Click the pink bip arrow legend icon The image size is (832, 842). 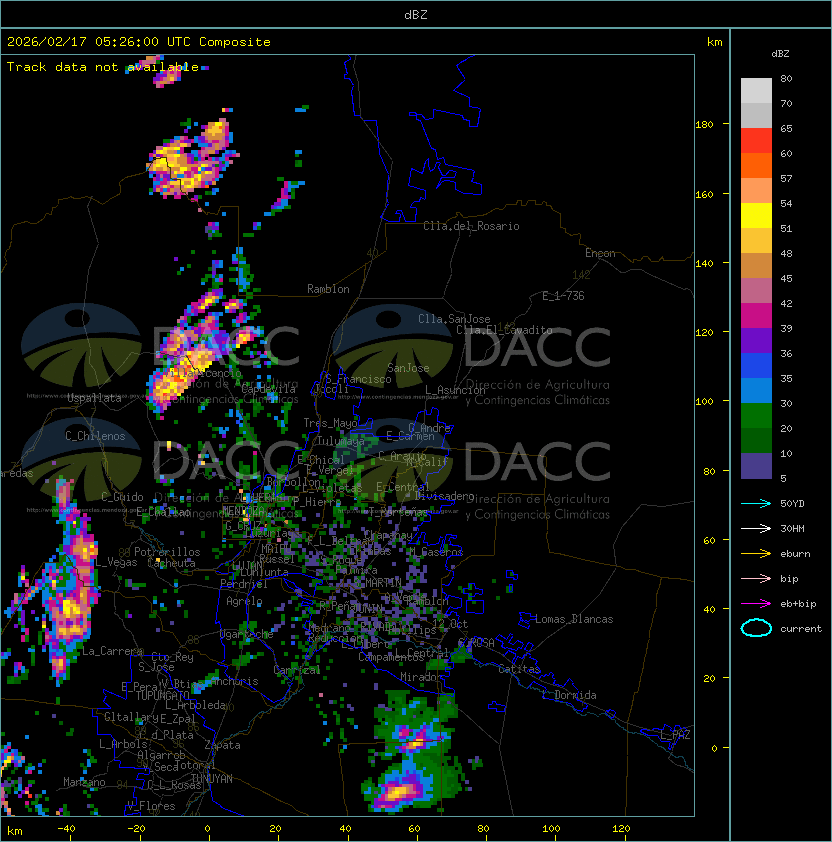coord(756,578)
